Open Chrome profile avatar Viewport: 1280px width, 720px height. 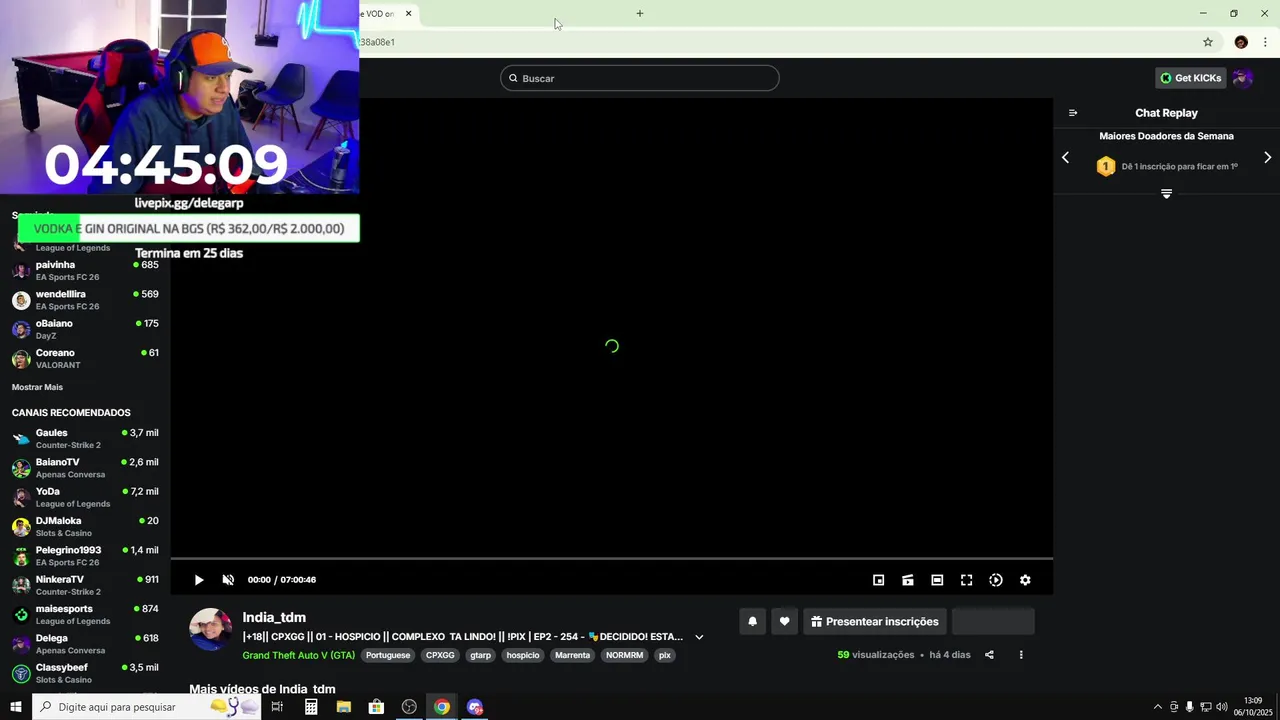click(1241, 42)
